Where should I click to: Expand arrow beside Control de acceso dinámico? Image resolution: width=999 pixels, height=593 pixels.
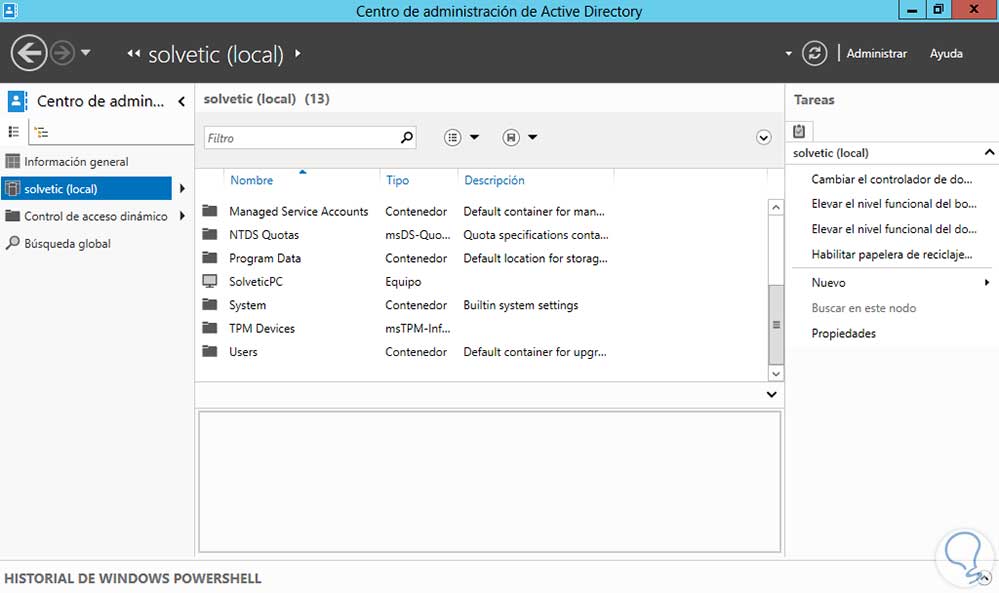[182, 216]
